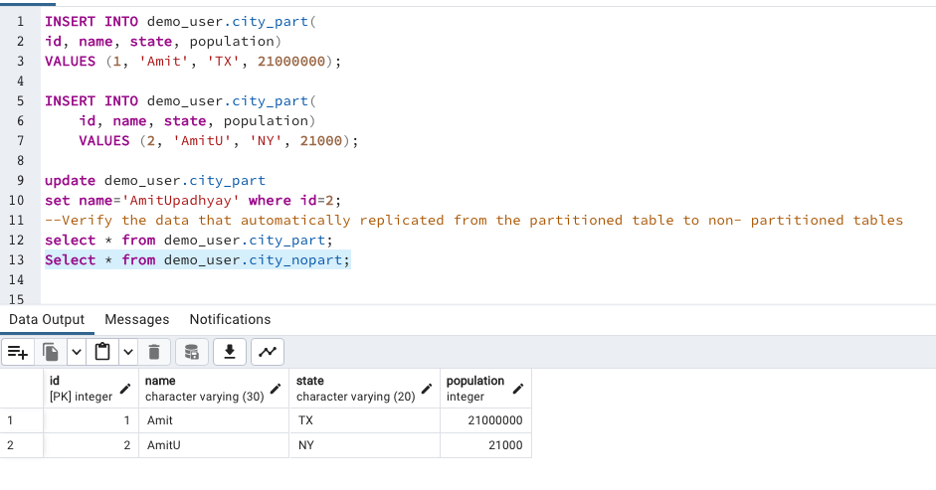Click edit pencil on name column header
The width and height of the screenshot is (936, 490).
275,389
